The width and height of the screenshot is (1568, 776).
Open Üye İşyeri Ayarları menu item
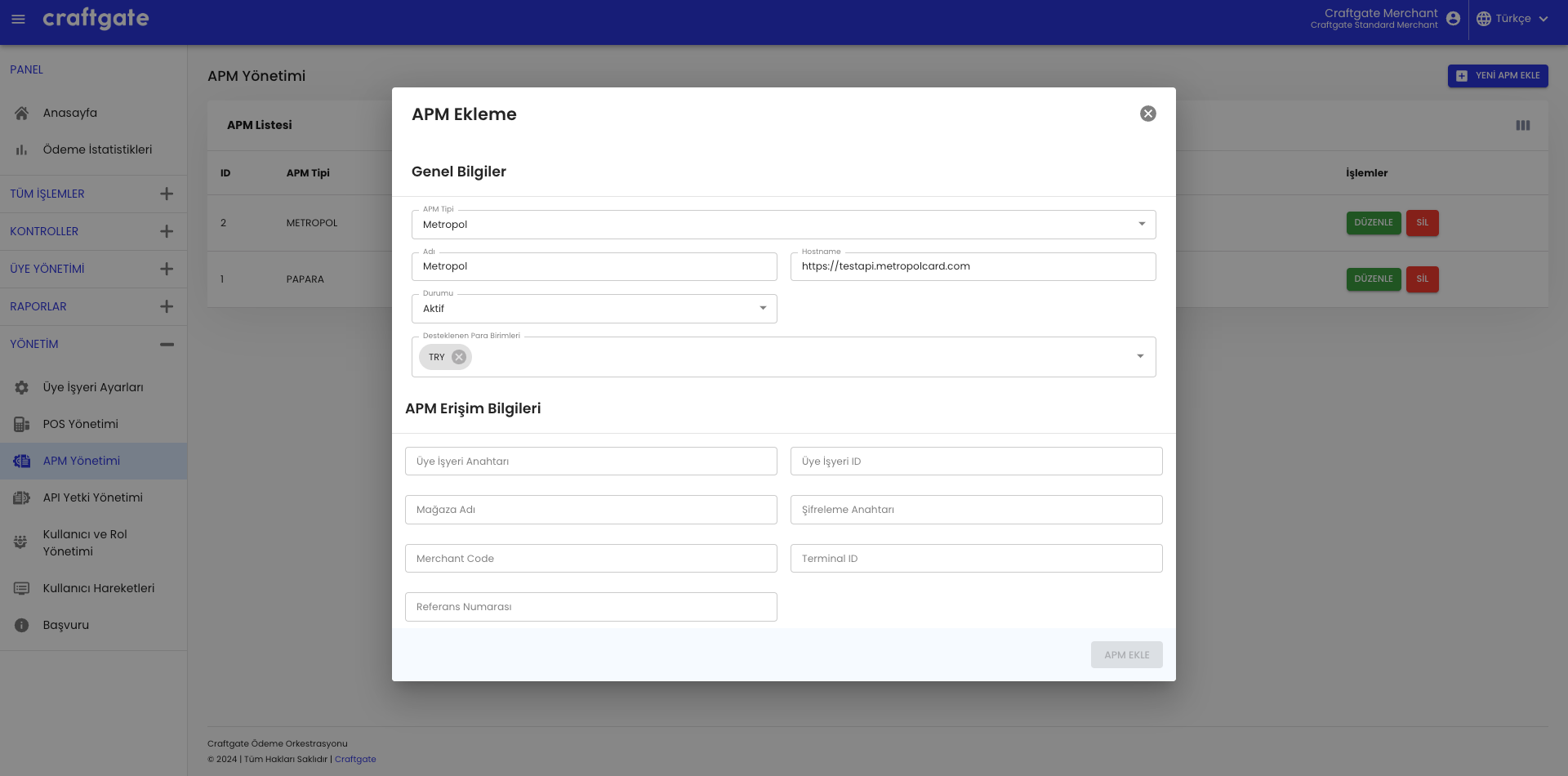(93, 387)
